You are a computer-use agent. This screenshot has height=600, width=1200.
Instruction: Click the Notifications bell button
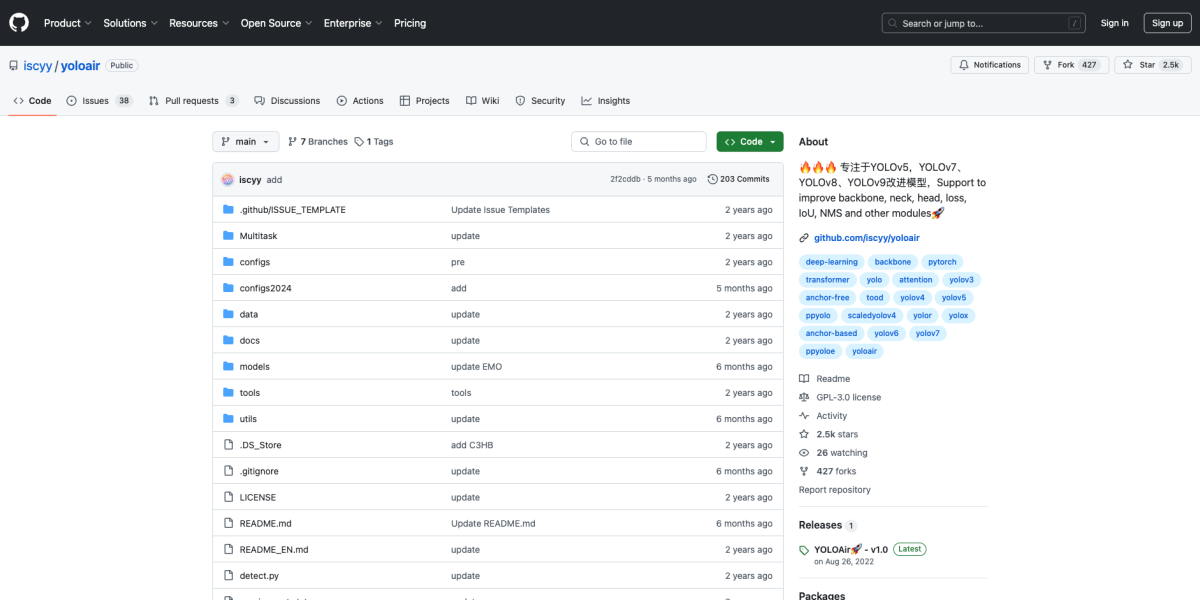point(989,65)
